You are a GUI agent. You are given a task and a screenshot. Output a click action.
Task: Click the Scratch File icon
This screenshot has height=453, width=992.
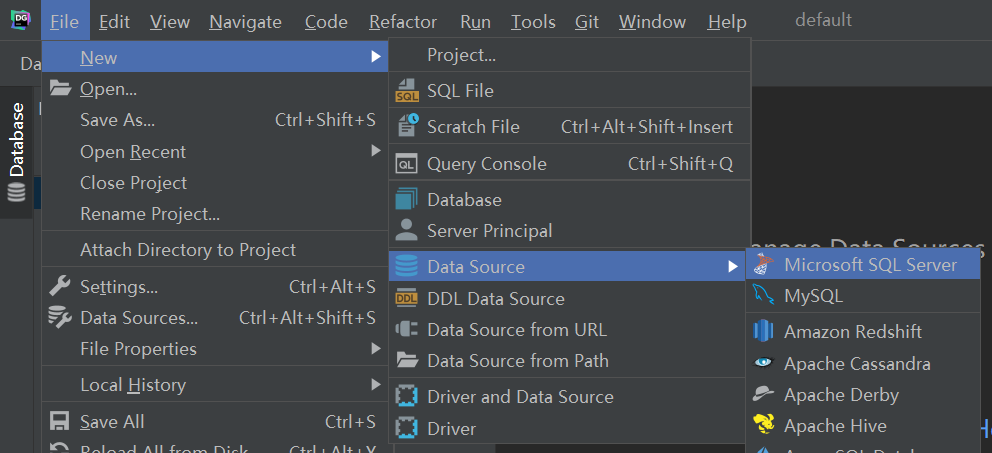407,126
